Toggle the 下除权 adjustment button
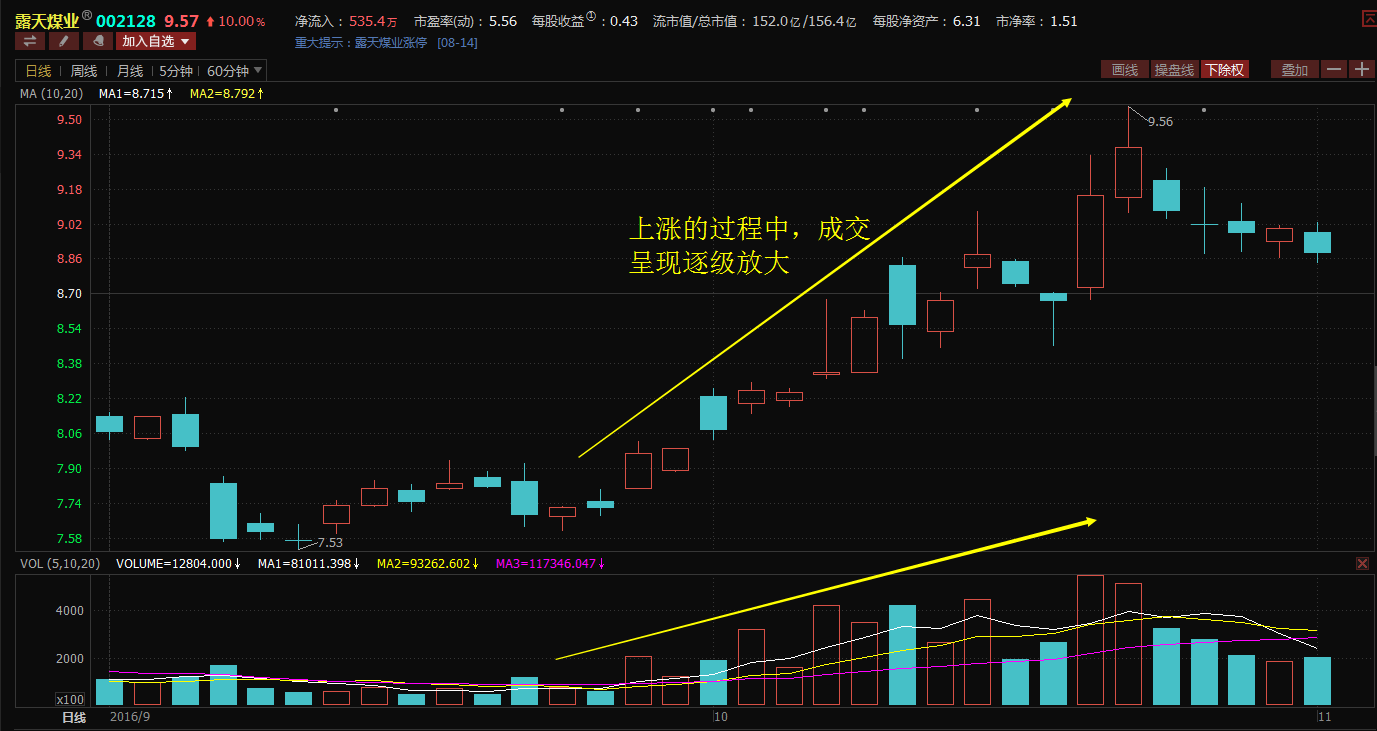The width and height of the screenshot is (1377, 731). [x=1225, y=70]
